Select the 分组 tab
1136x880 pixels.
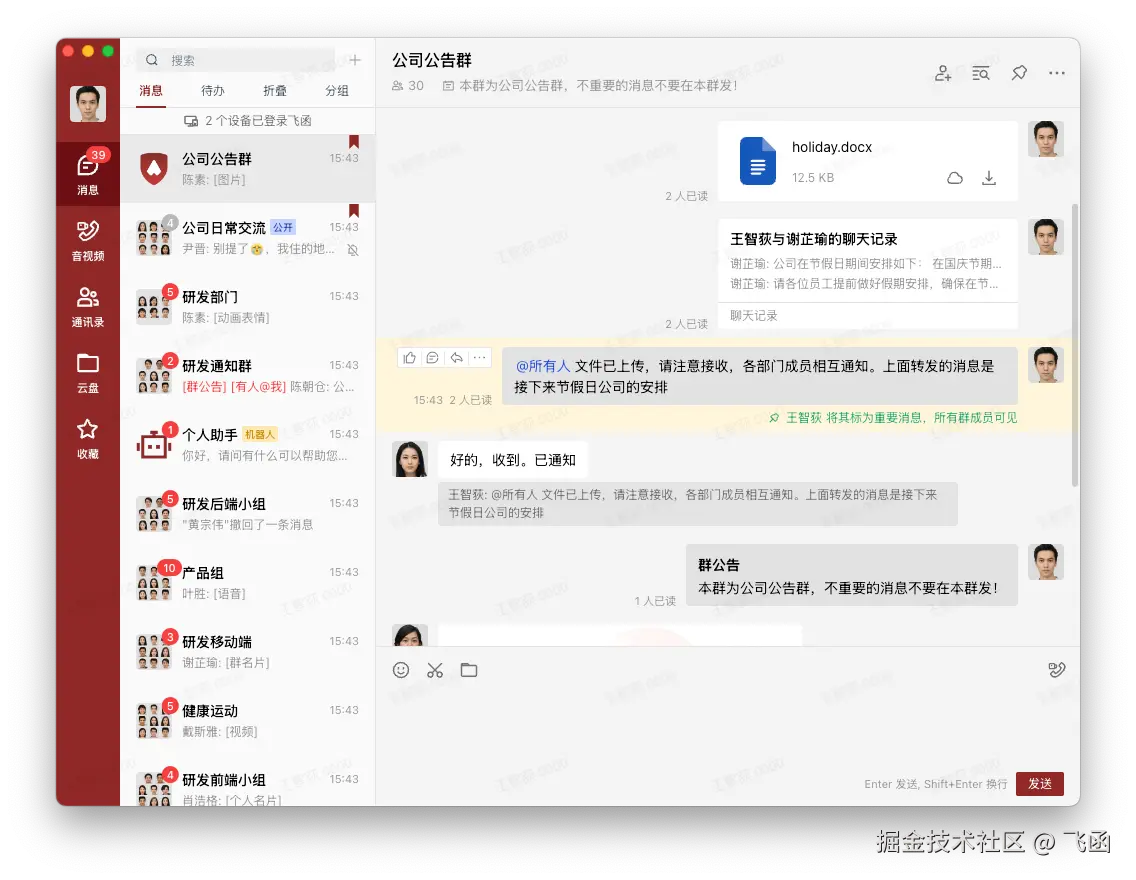(337, 90)
